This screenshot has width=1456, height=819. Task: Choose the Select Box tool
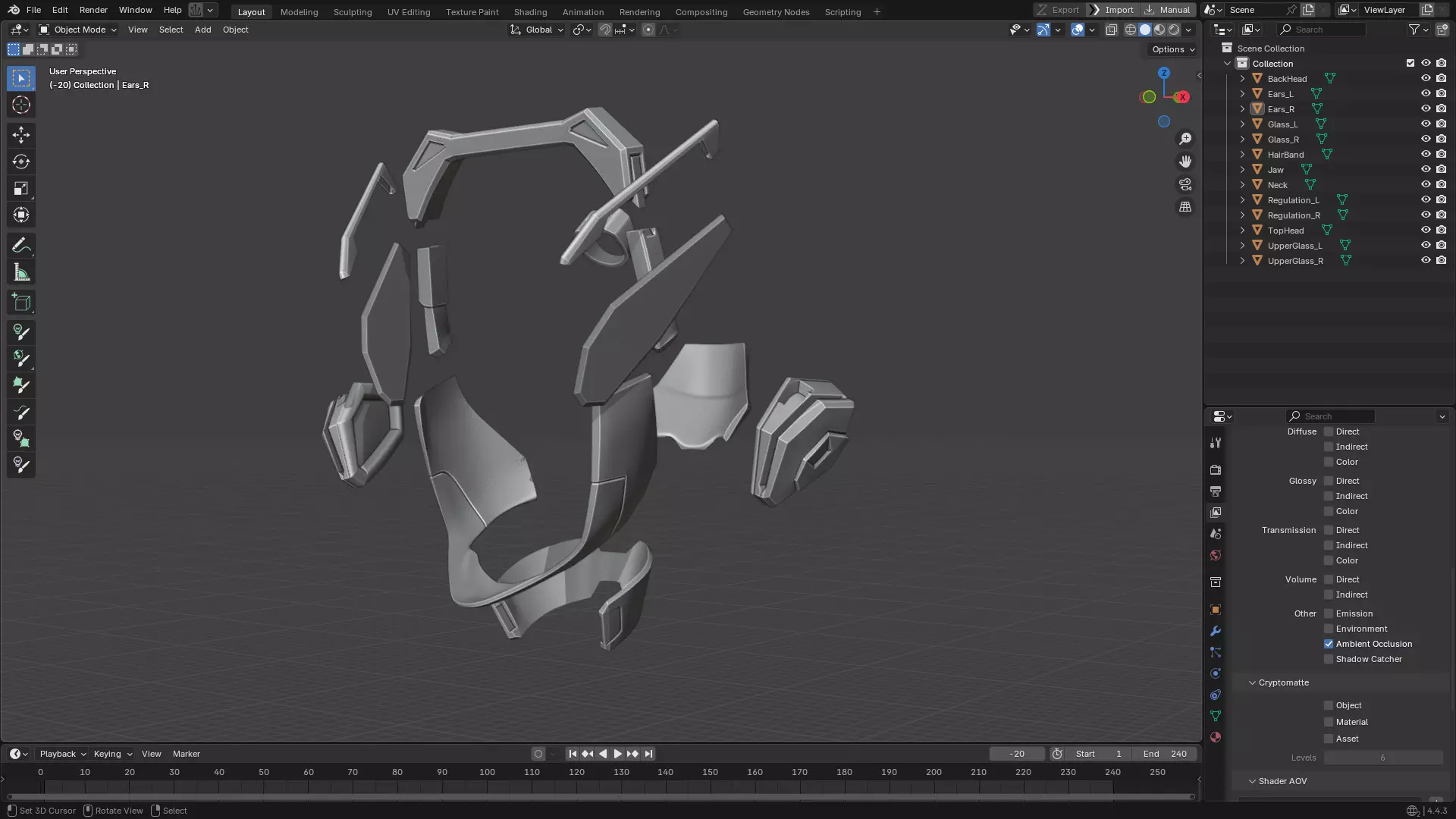tap(21, 78)
